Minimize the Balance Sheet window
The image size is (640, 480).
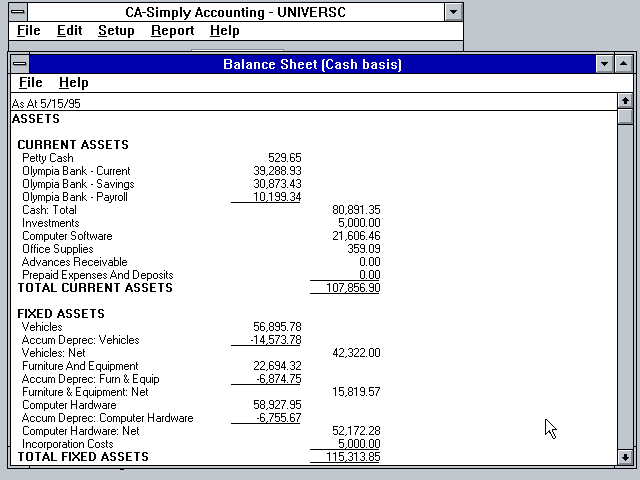point(604,64)
